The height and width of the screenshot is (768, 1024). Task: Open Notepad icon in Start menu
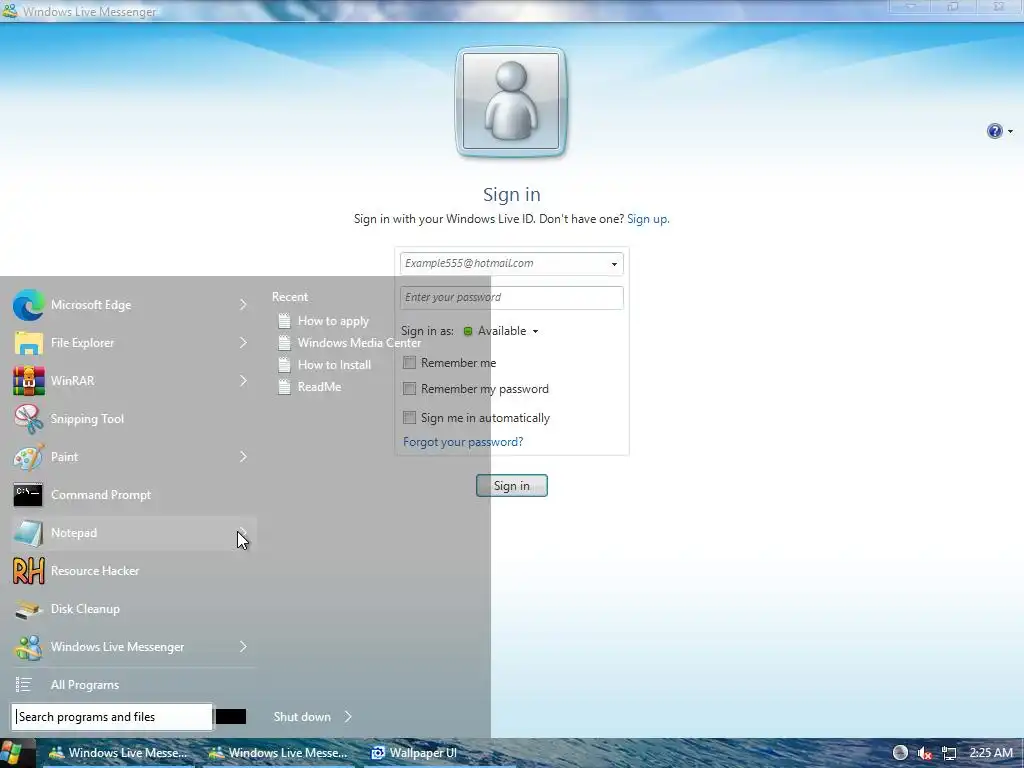[28, 533]
